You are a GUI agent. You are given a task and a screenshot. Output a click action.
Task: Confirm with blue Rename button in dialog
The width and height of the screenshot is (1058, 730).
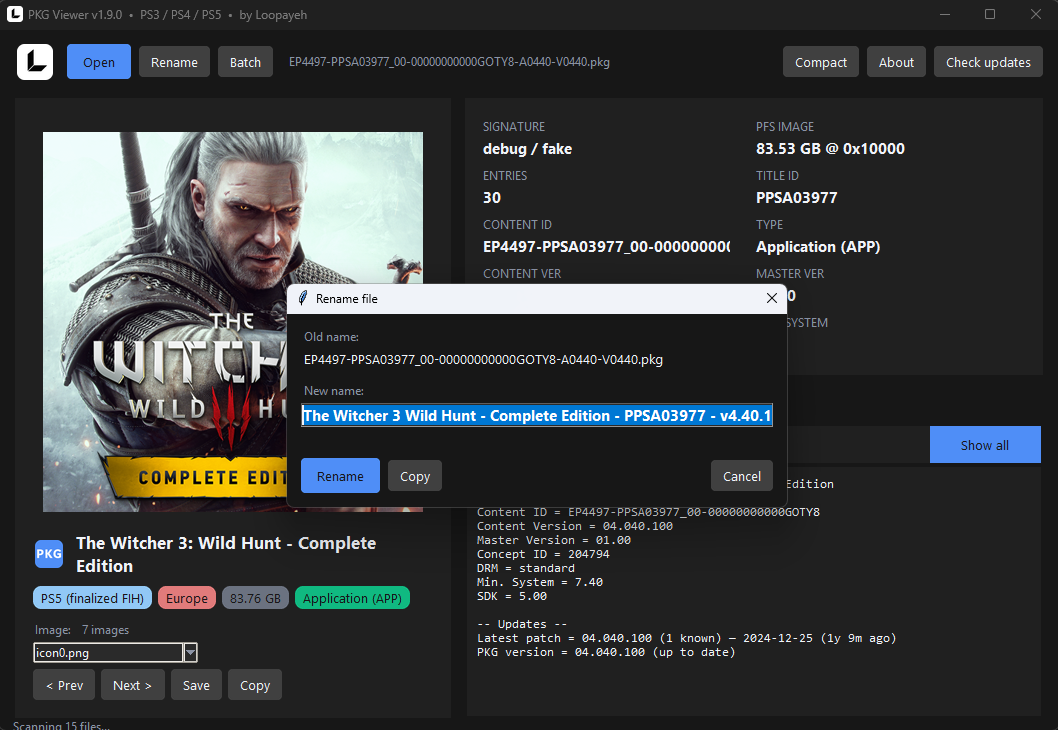point(340,476)
